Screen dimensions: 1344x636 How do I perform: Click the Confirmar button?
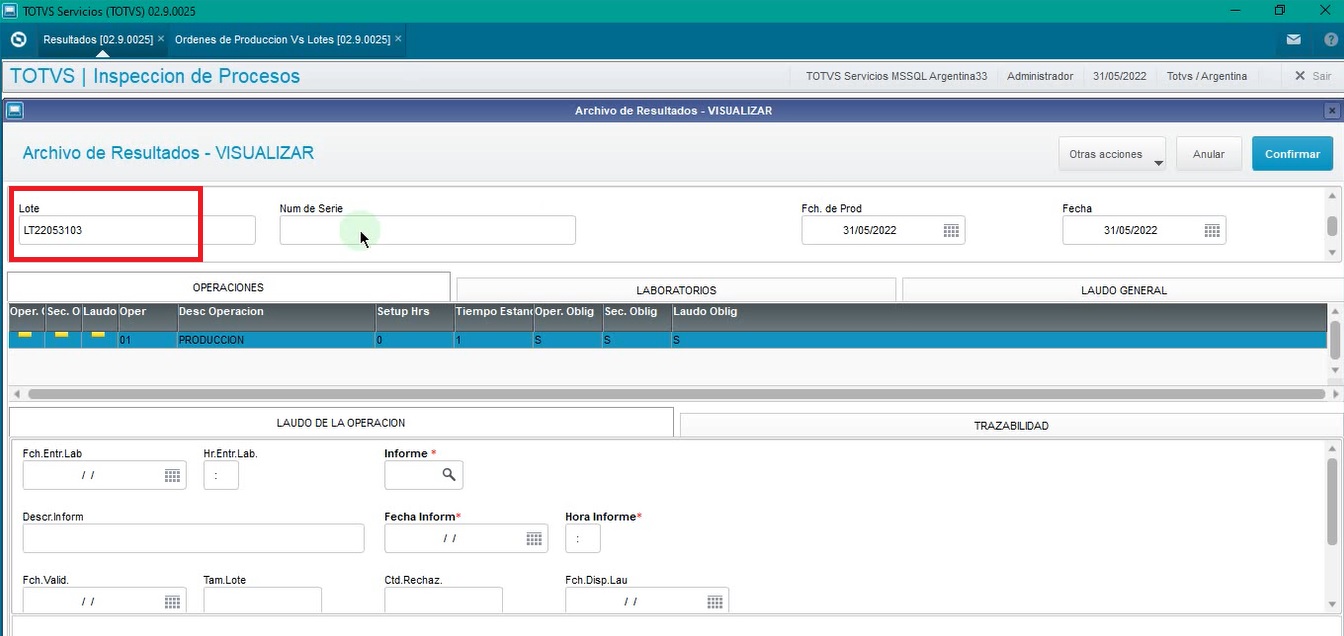pos(1292,154)
